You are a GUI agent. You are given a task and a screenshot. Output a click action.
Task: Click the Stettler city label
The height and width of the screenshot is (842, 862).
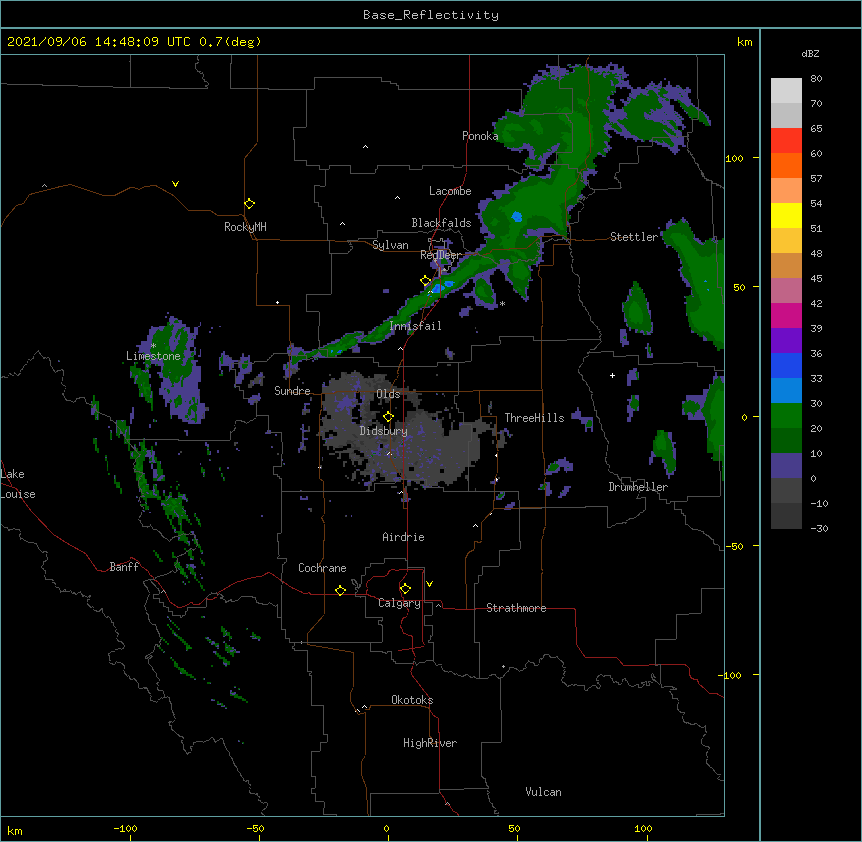634,237
